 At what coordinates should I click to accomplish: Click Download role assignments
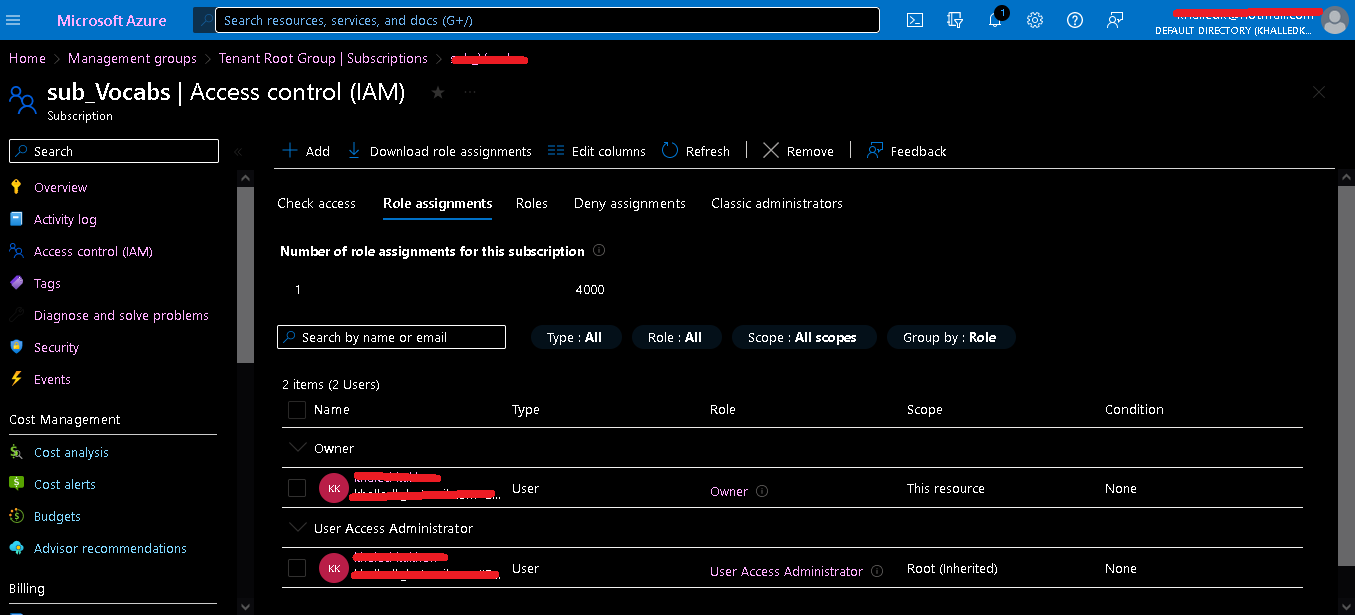click(439, 151)
